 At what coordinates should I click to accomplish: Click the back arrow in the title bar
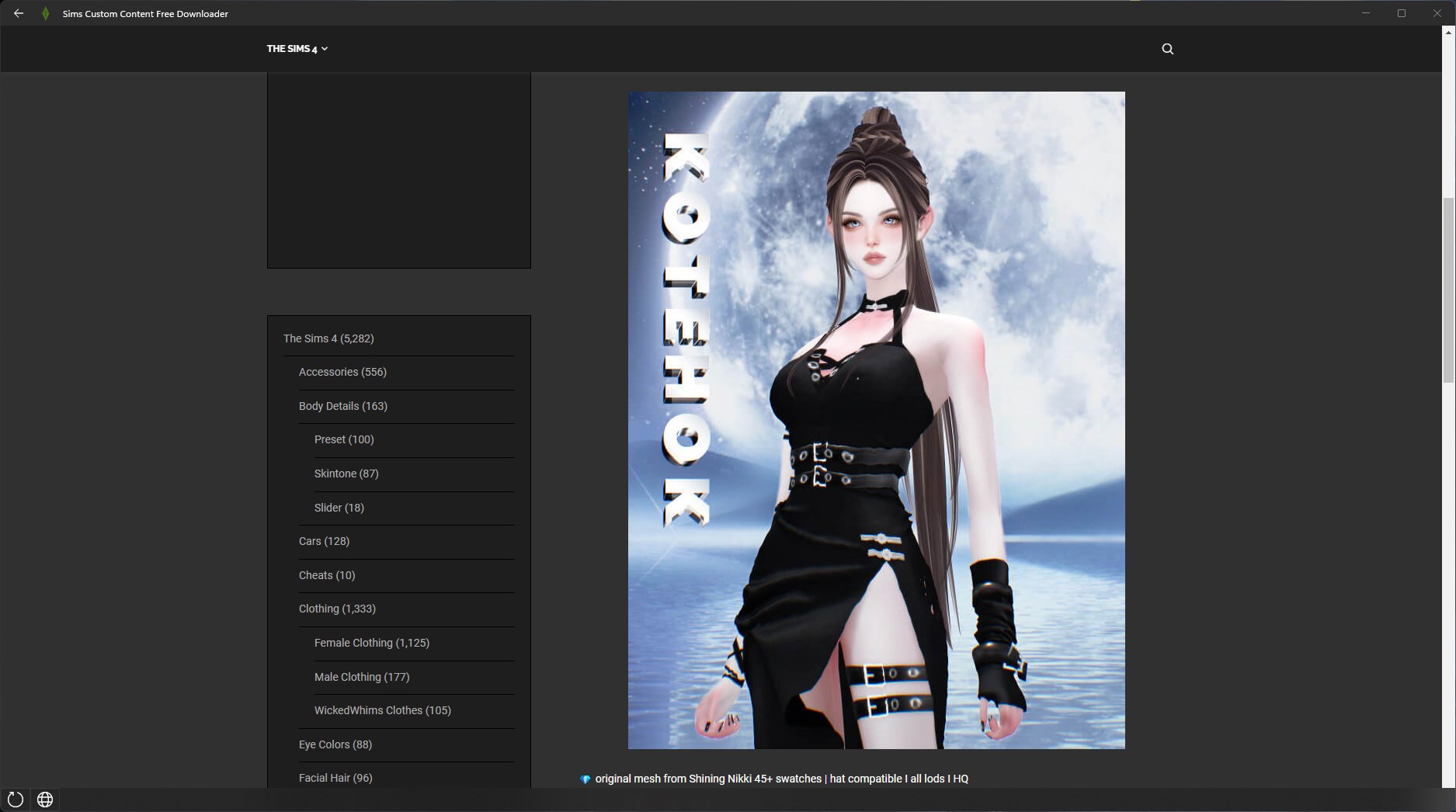point(19,13)
